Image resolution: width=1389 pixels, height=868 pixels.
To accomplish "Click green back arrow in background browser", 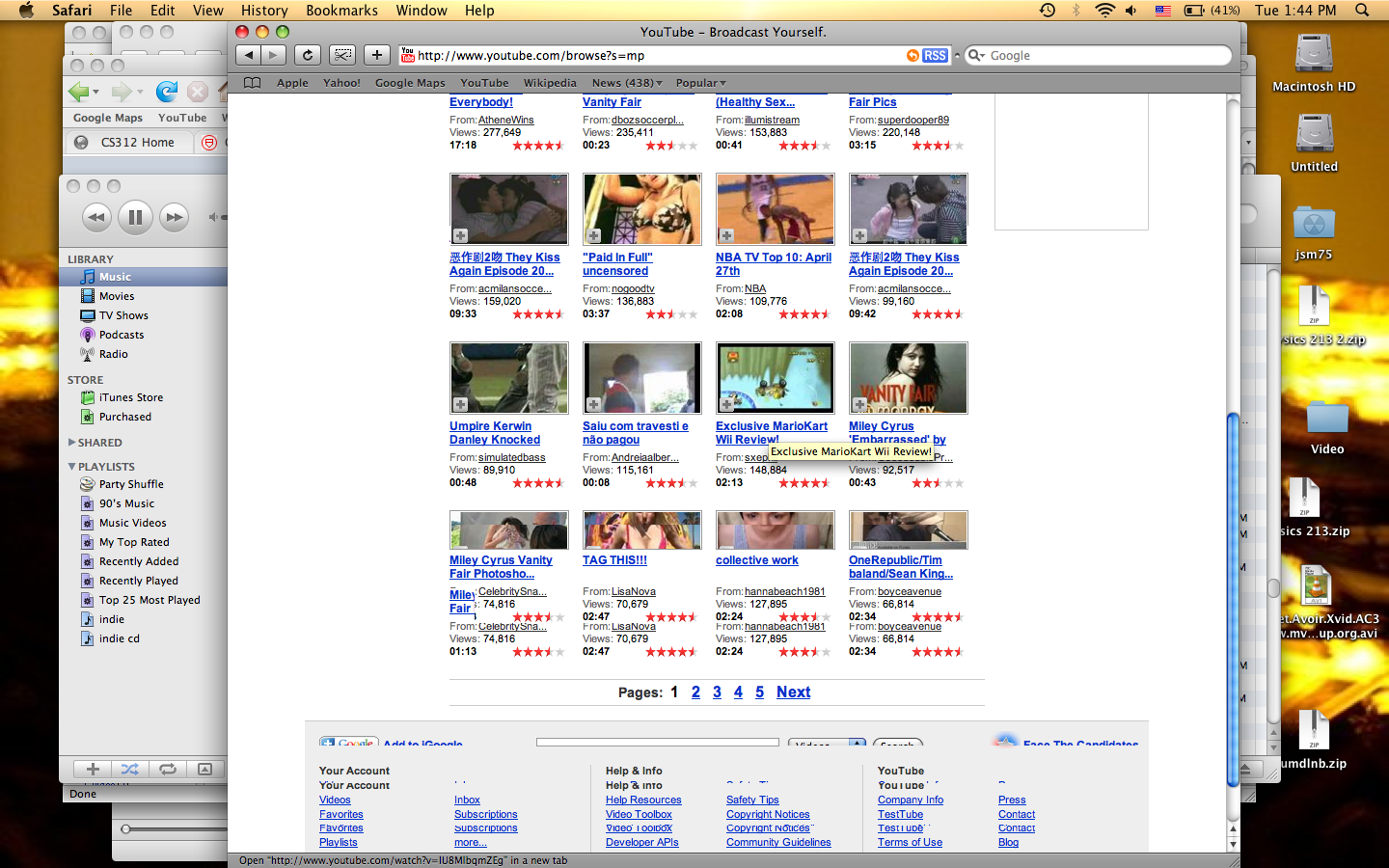I will click(x=79, y=92).
